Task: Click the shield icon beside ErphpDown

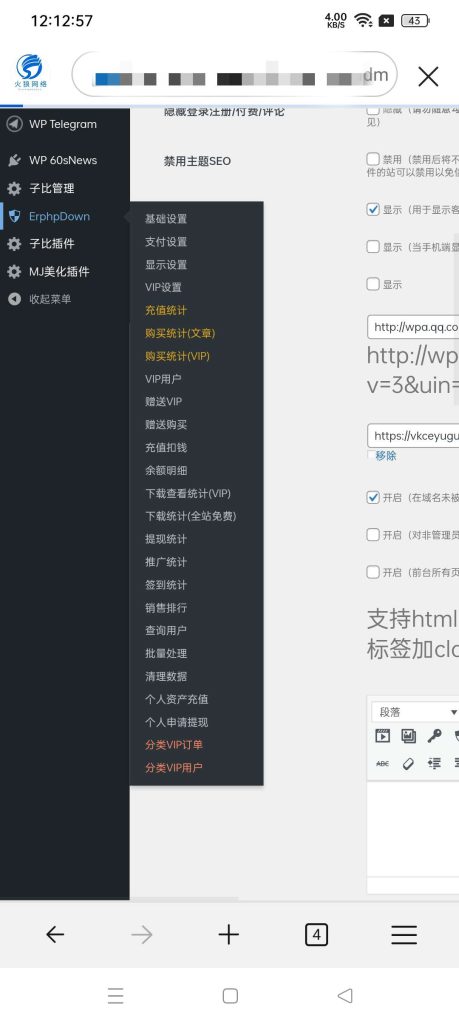Action: click(14, 216)
